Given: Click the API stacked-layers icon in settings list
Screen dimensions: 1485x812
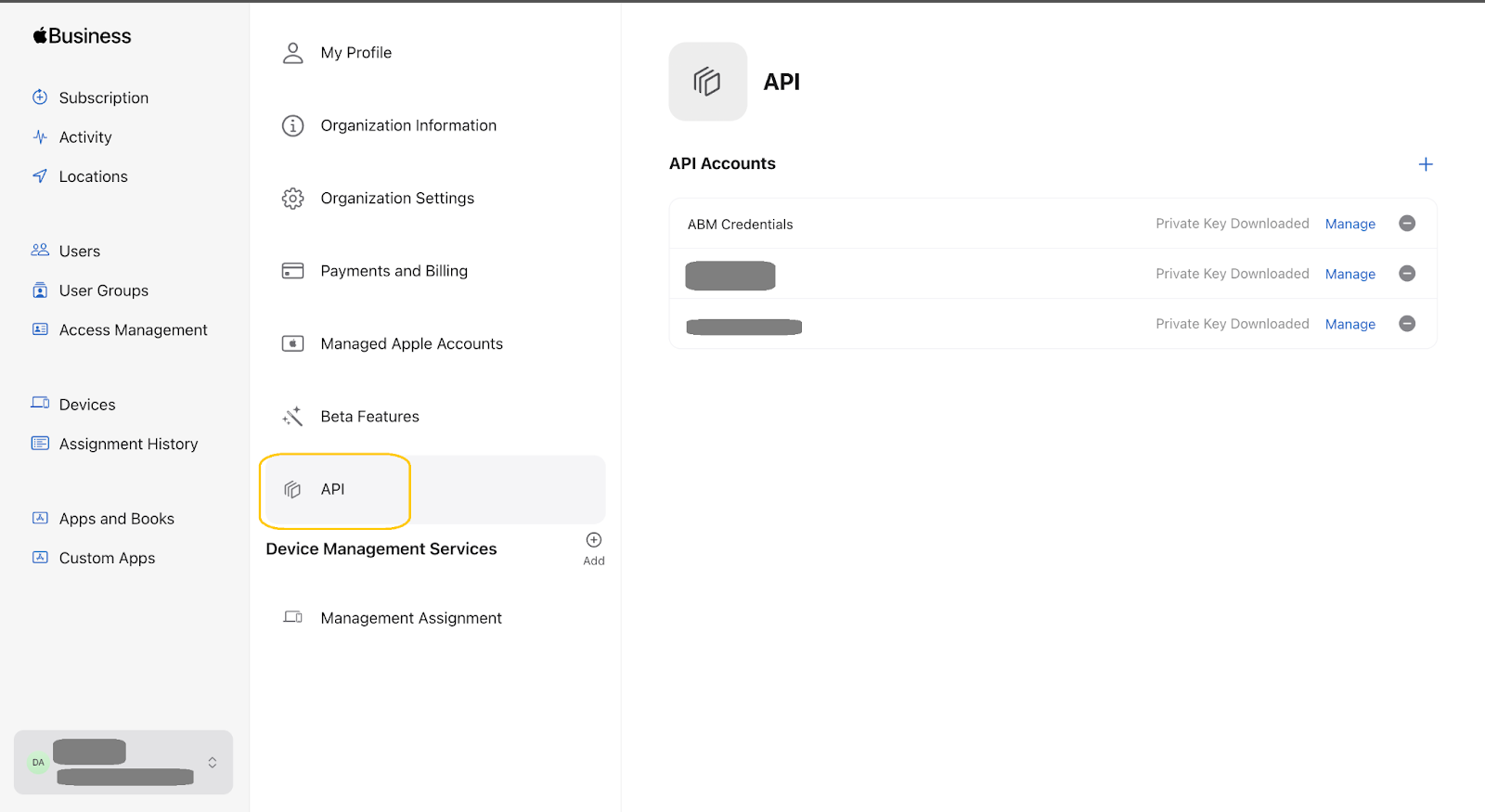Looking at the screenshot, I should coord(293,489).
